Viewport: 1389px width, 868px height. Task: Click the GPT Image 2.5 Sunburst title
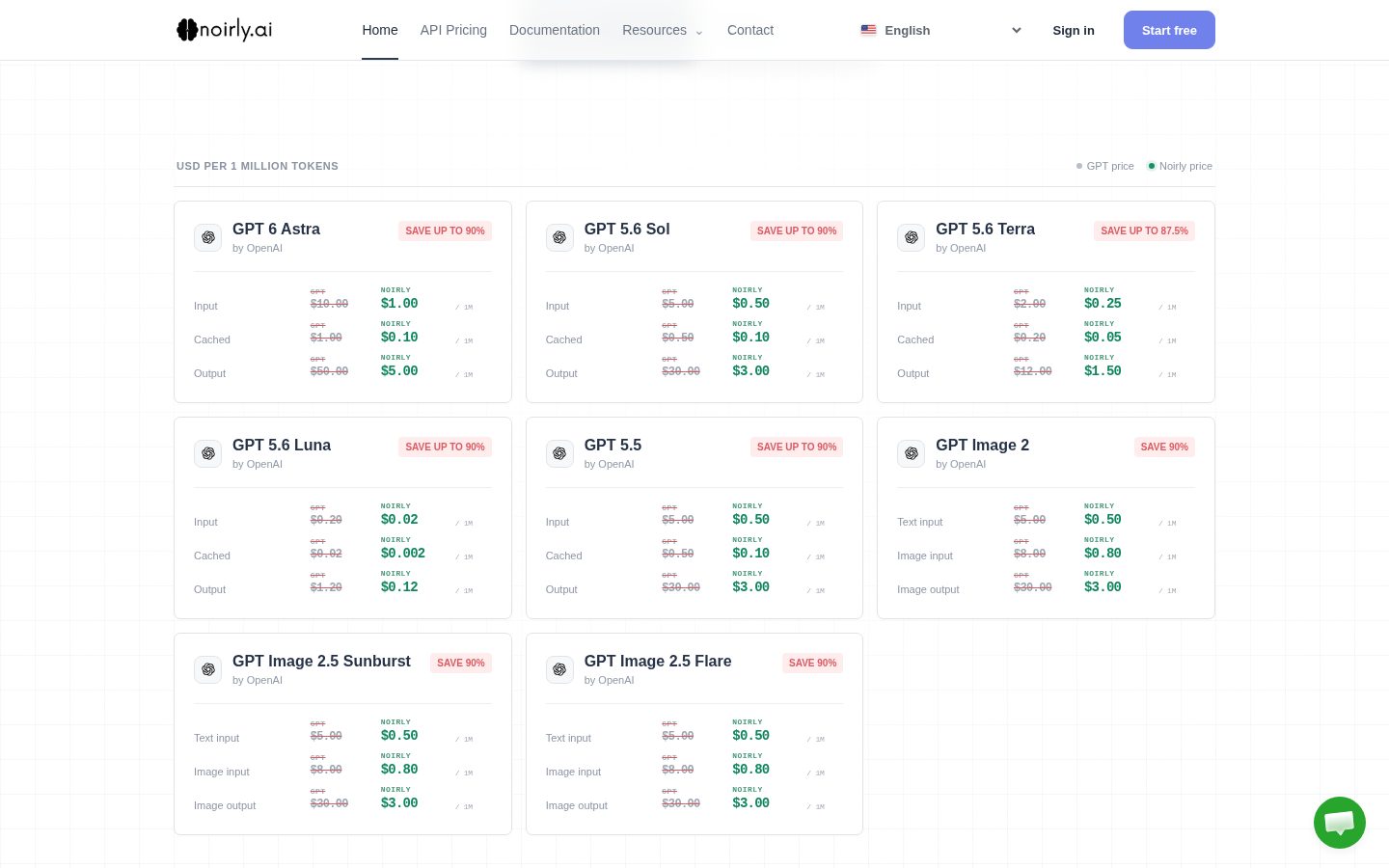point(321,661)
